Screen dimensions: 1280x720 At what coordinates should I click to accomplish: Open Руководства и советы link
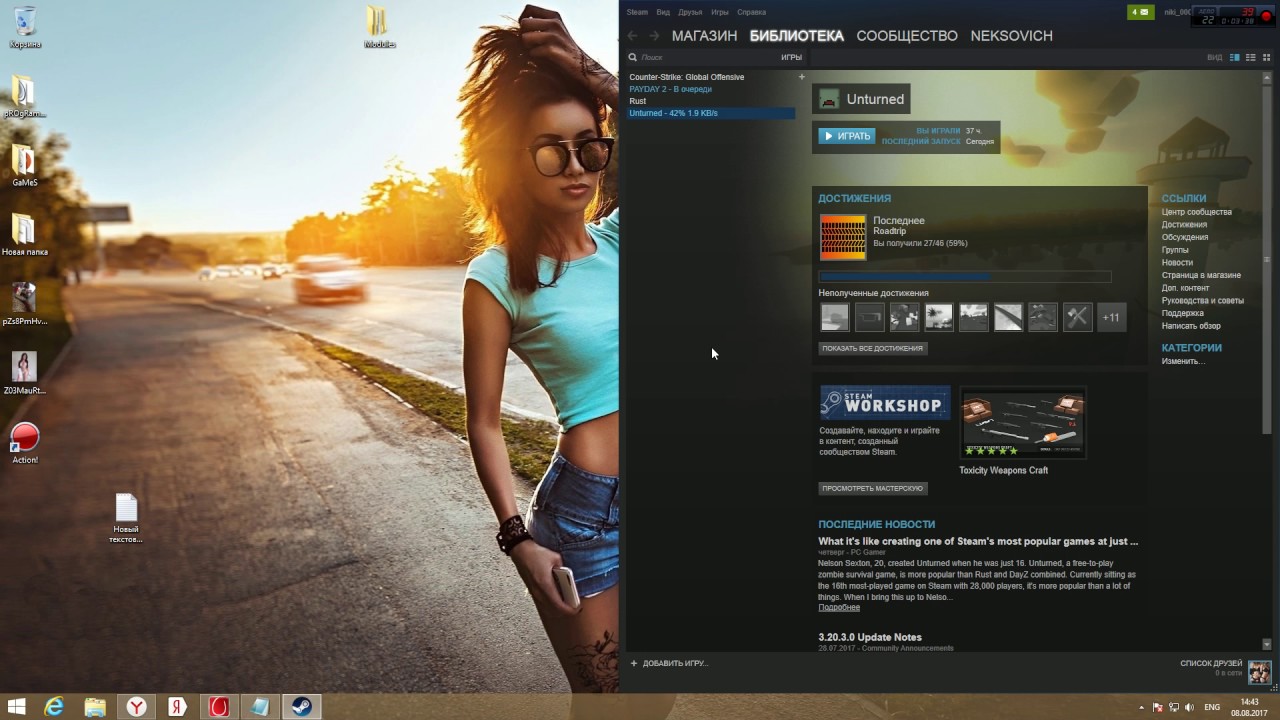click(x=1203, y=300)
